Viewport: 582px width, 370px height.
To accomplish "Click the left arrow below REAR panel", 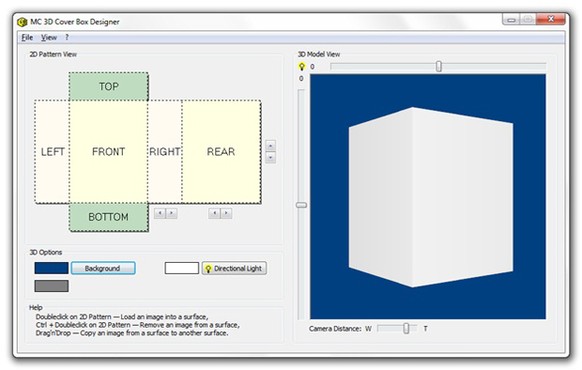I will click(x=214, y=213).
